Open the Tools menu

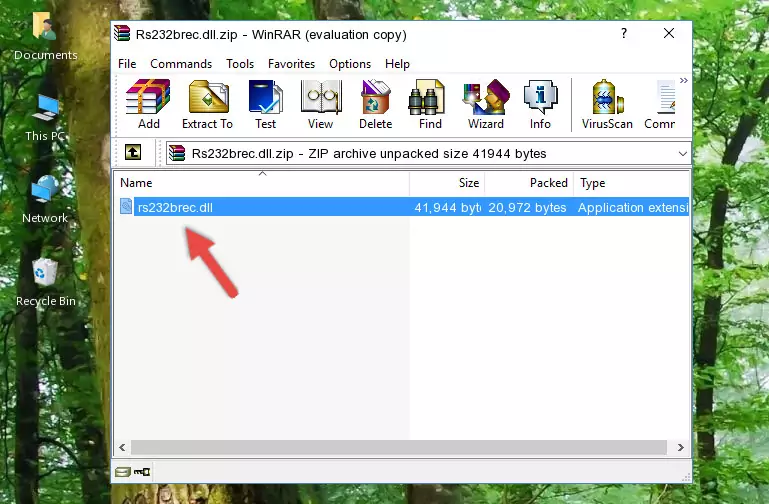click(240, 64)
